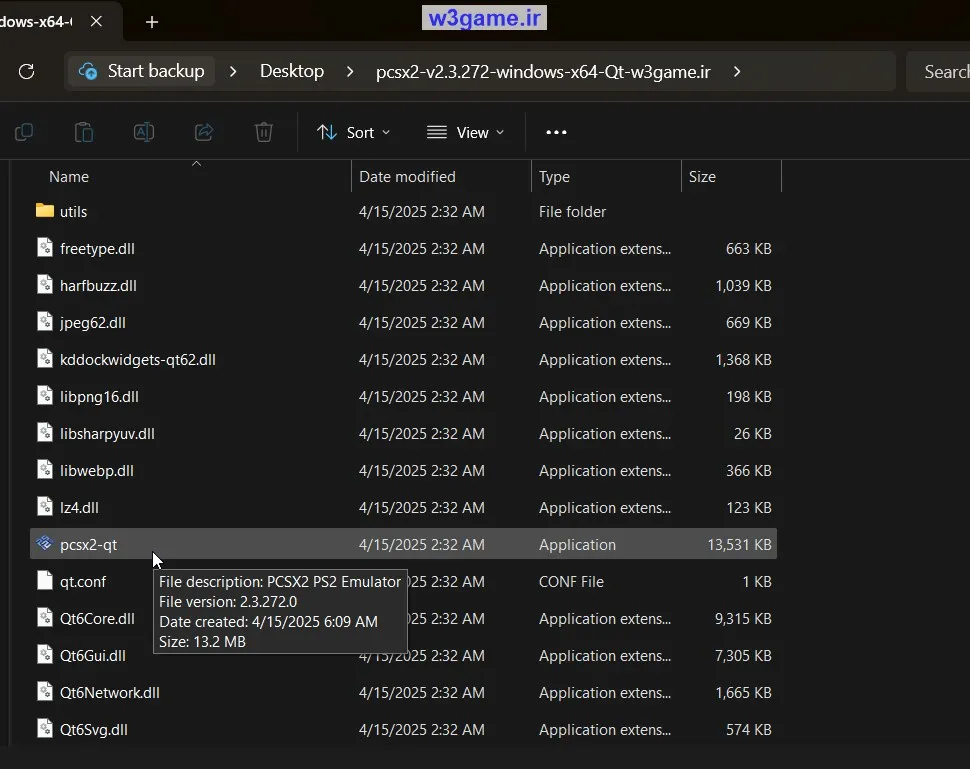The height and width of the screenshot is (769, 970).
Task: Close the current File Explorer tab
Action: point(96,21)
